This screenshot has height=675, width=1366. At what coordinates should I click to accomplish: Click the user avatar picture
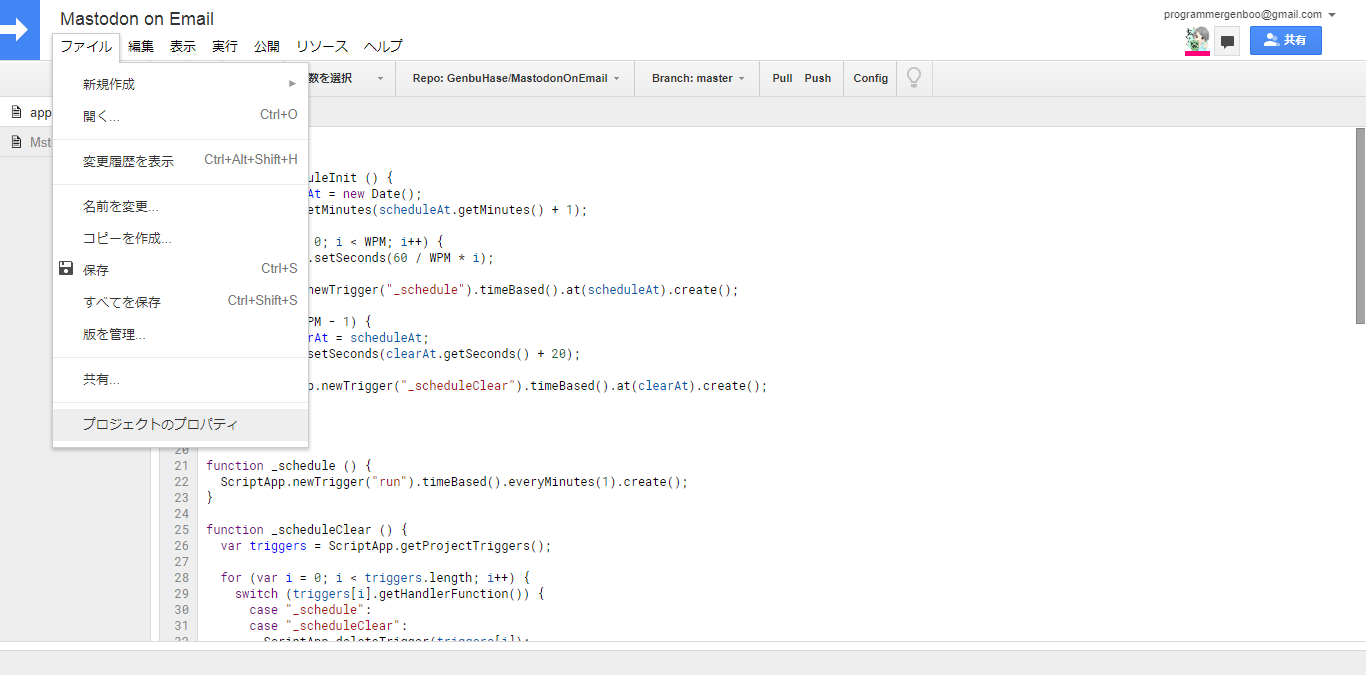click(1197, 41)
